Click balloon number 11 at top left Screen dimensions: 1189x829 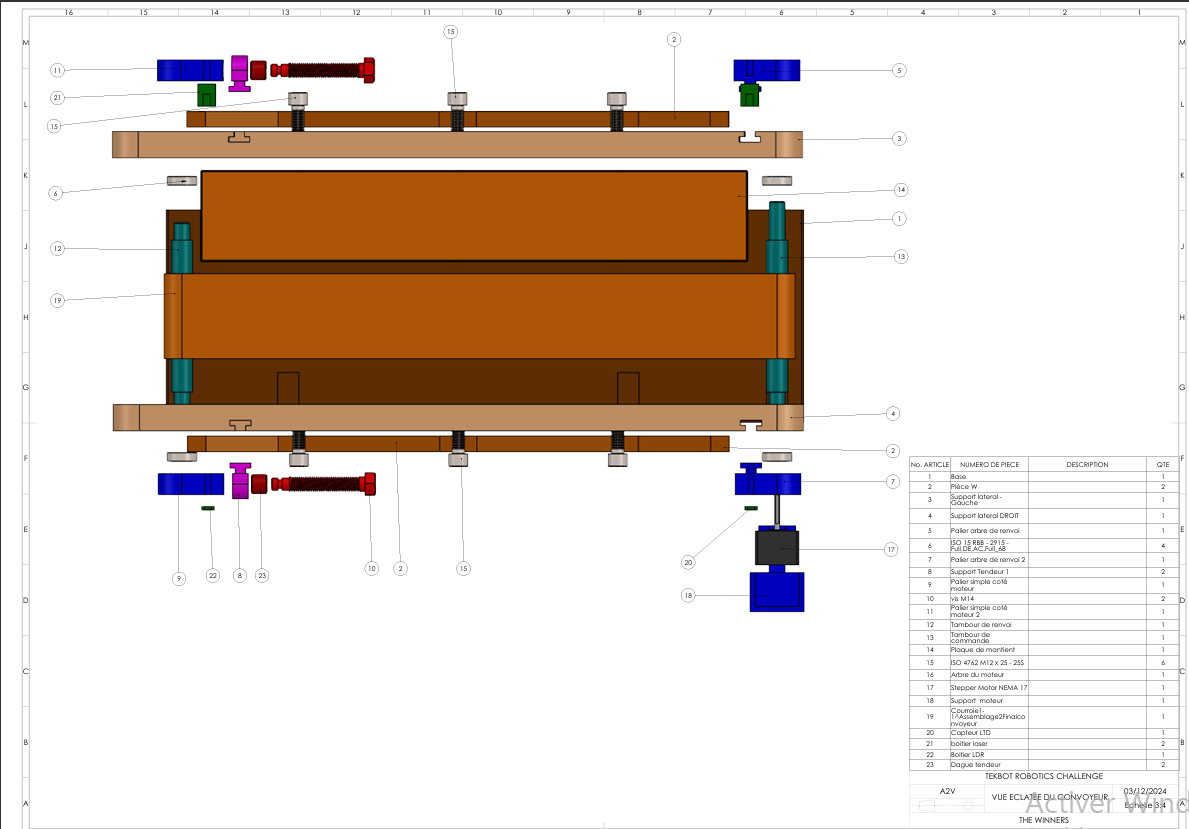click(x=58, y=71)
